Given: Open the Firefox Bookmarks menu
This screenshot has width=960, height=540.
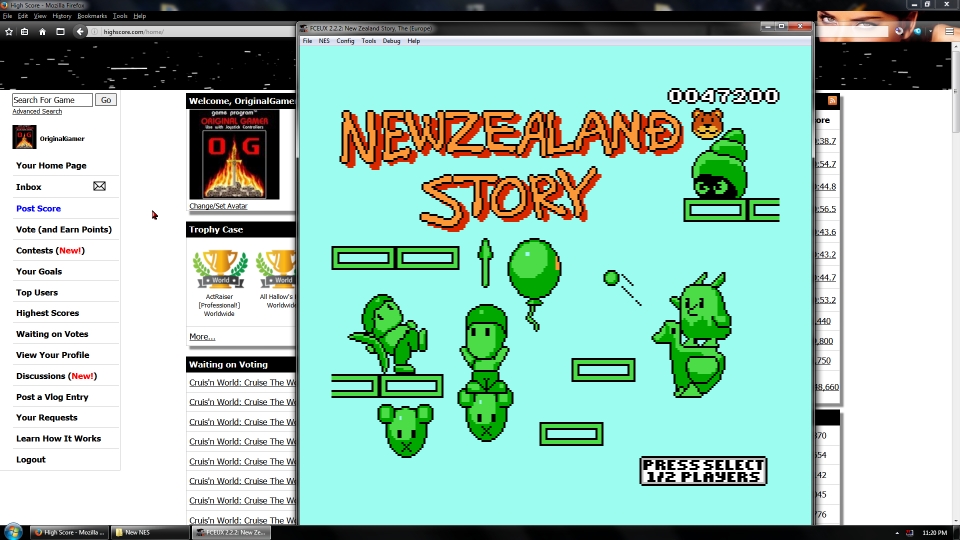Looking at the screenshot, I should (92, 16).
